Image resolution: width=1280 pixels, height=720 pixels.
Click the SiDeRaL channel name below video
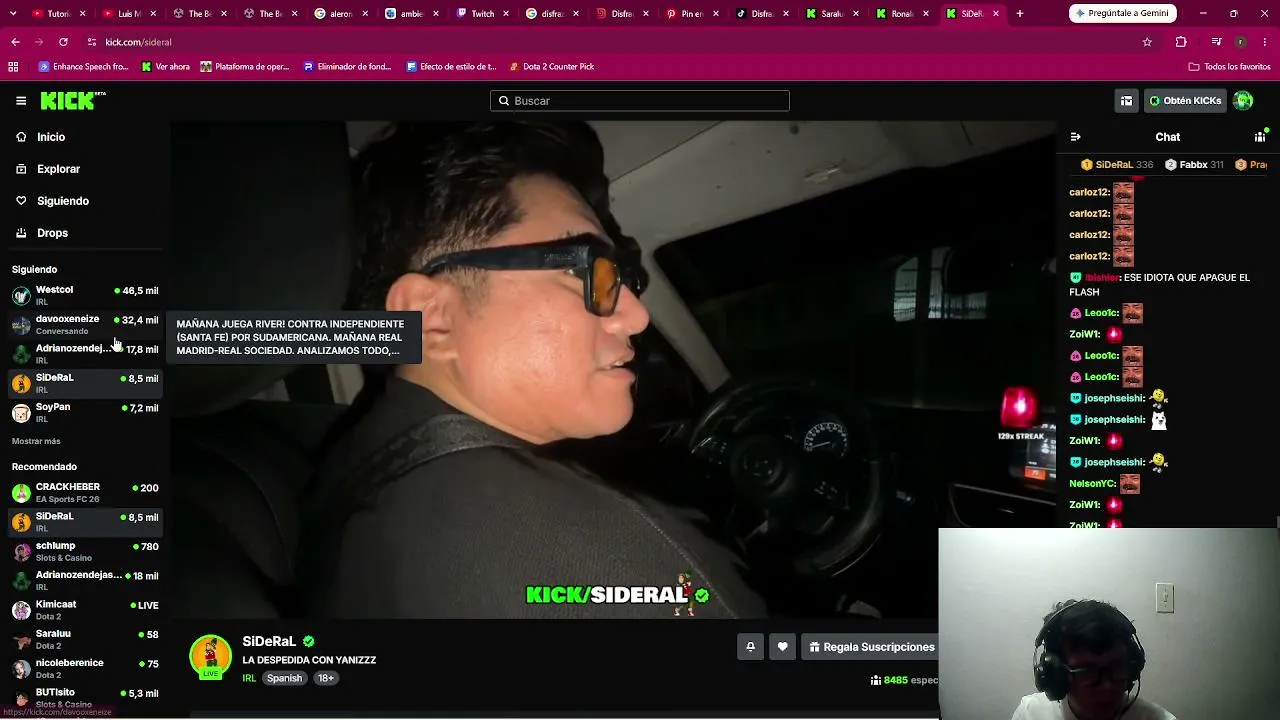click(x=269, y=641)
